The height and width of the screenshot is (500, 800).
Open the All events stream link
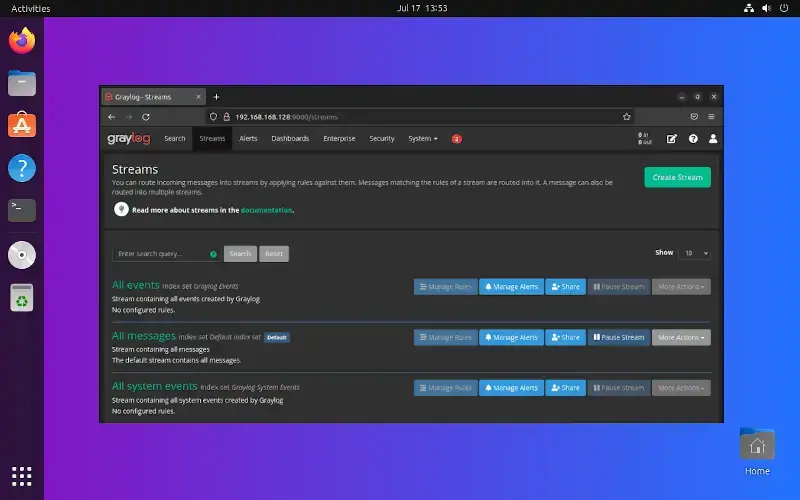pyautogui.click(x=135, y=285)
